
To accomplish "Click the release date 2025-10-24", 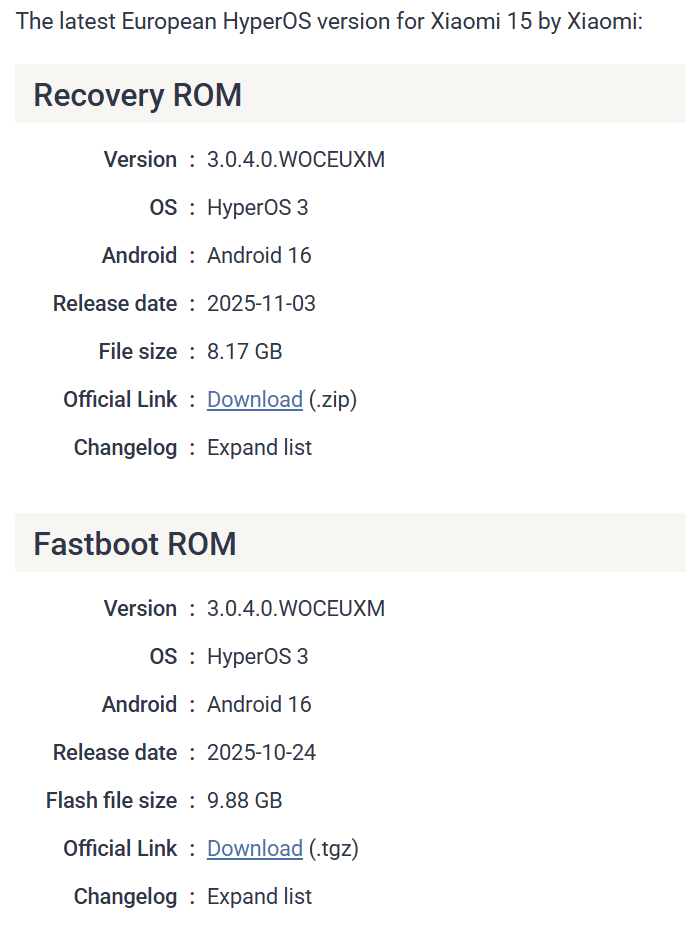I will tap(261, 753).
